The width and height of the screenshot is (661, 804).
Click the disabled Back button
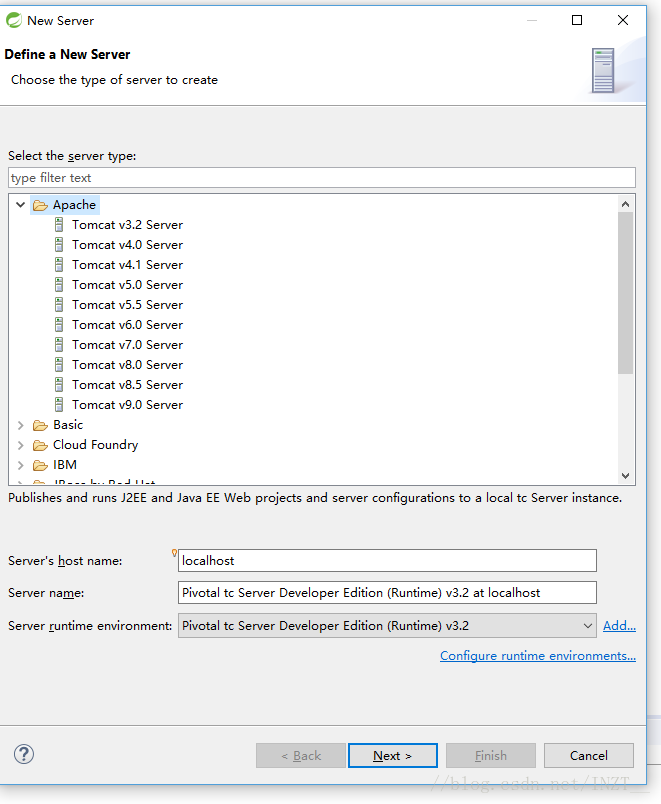pyautogui.click(x=301, y=755)
